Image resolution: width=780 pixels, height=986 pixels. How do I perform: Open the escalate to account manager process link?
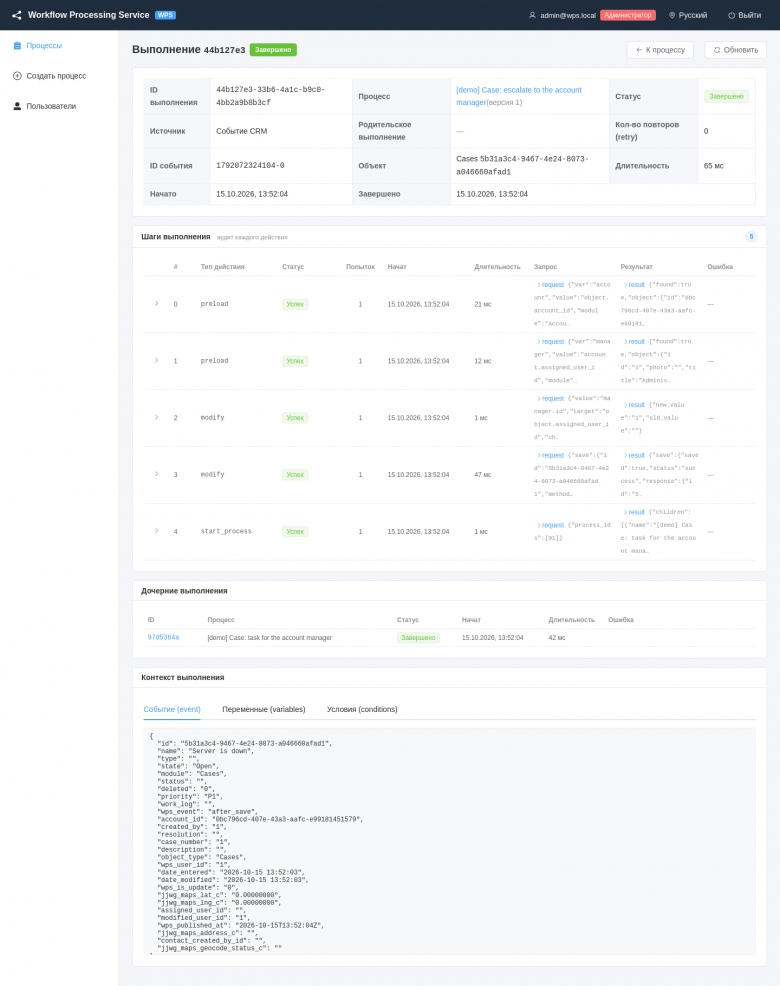point(519,96)
